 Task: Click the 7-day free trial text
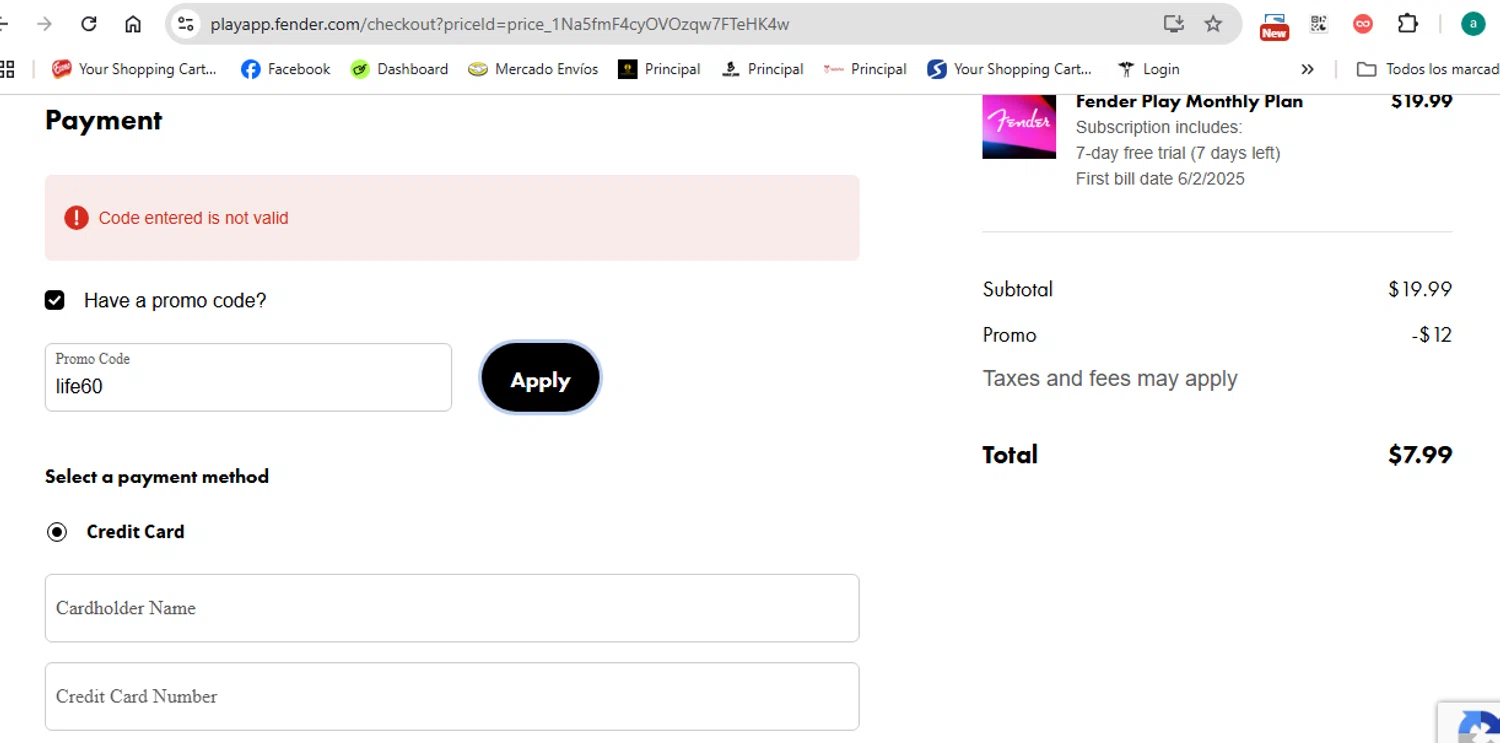coord(1178,153)
